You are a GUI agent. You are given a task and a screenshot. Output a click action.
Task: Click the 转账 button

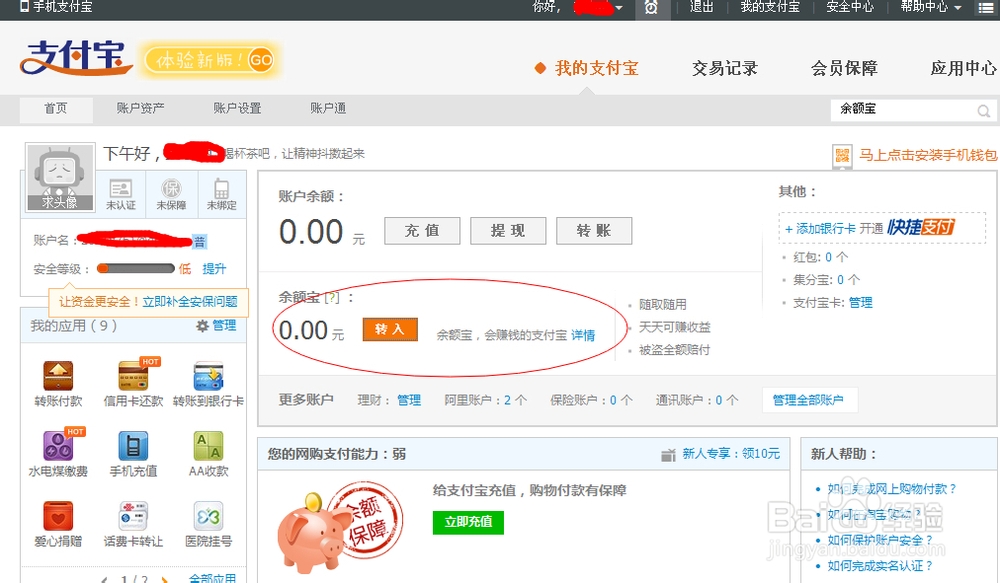[x=594, y=231]
